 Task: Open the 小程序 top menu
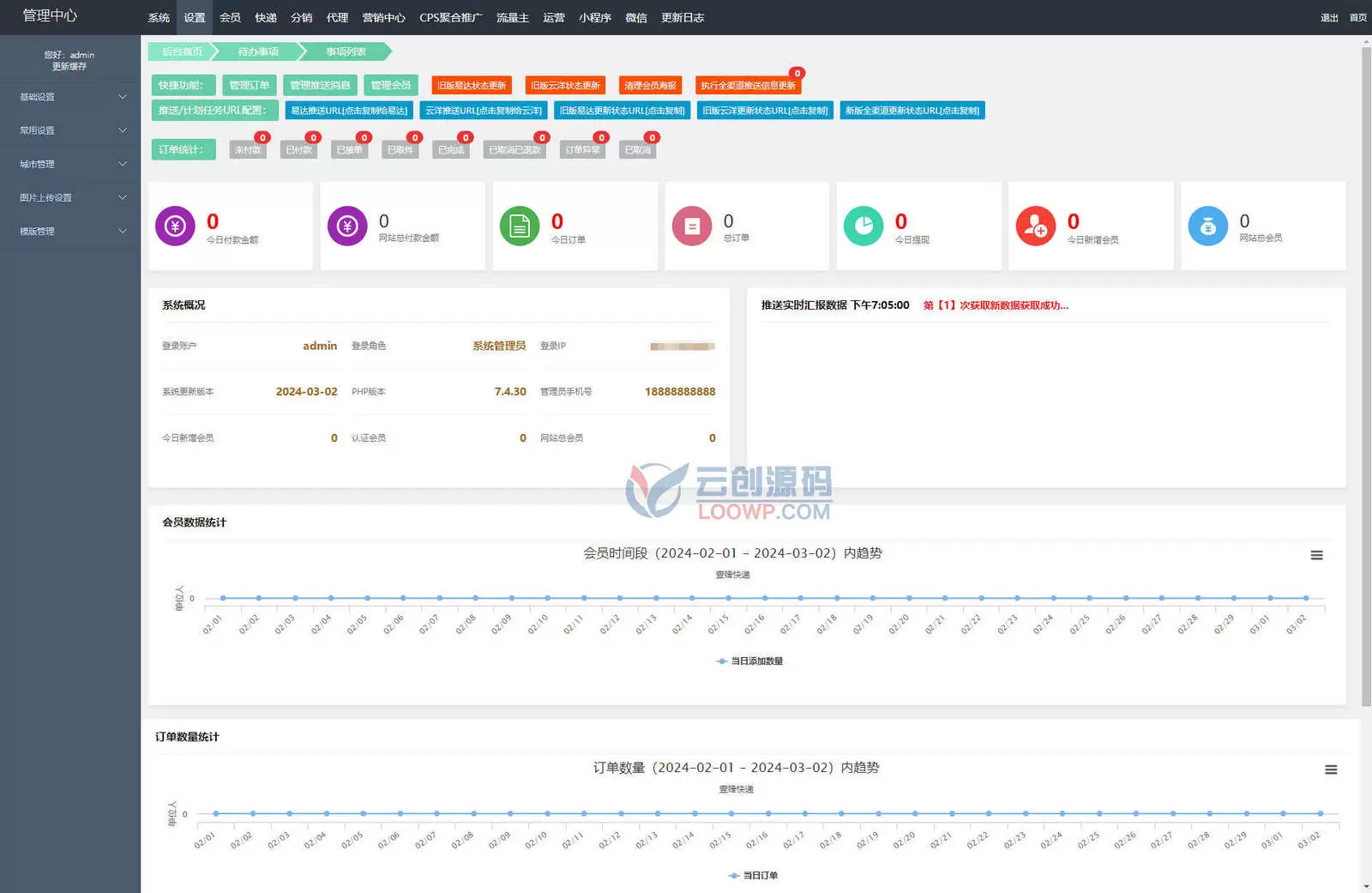click(x=595, y=17)
